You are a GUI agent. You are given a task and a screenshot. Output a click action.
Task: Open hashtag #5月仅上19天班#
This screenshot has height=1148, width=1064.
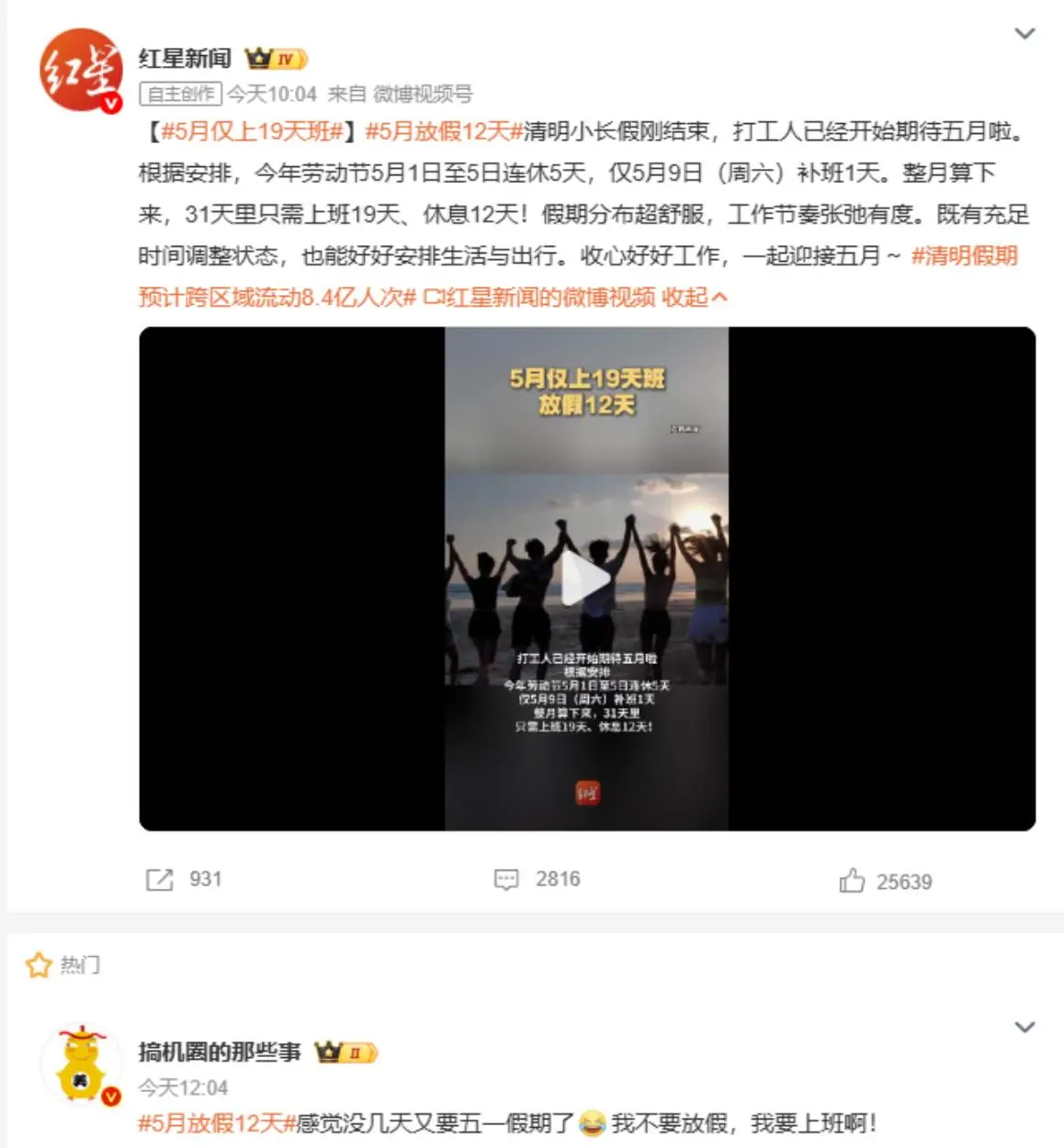[252, 131]
